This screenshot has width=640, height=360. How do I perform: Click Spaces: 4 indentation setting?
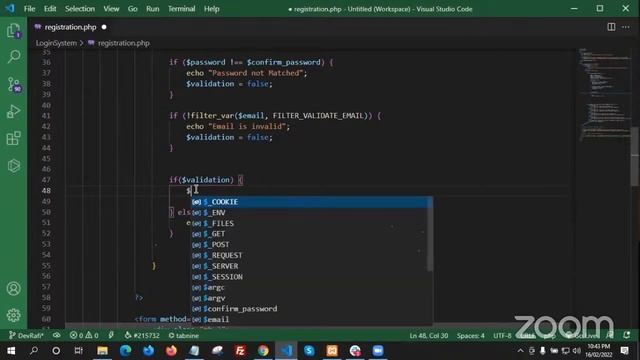(471, 336)
